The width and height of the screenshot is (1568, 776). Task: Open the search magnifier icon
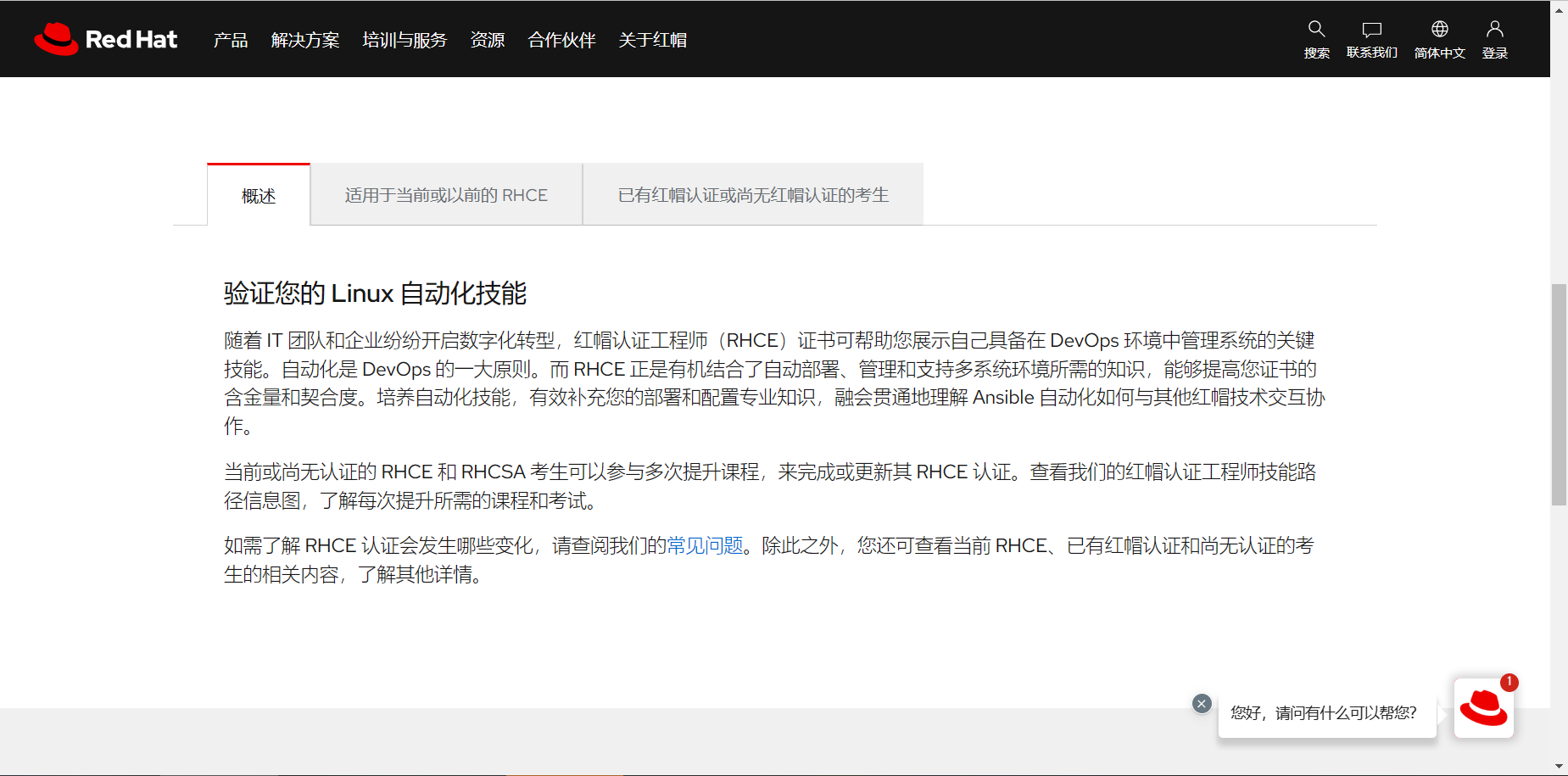[1316, 29]
